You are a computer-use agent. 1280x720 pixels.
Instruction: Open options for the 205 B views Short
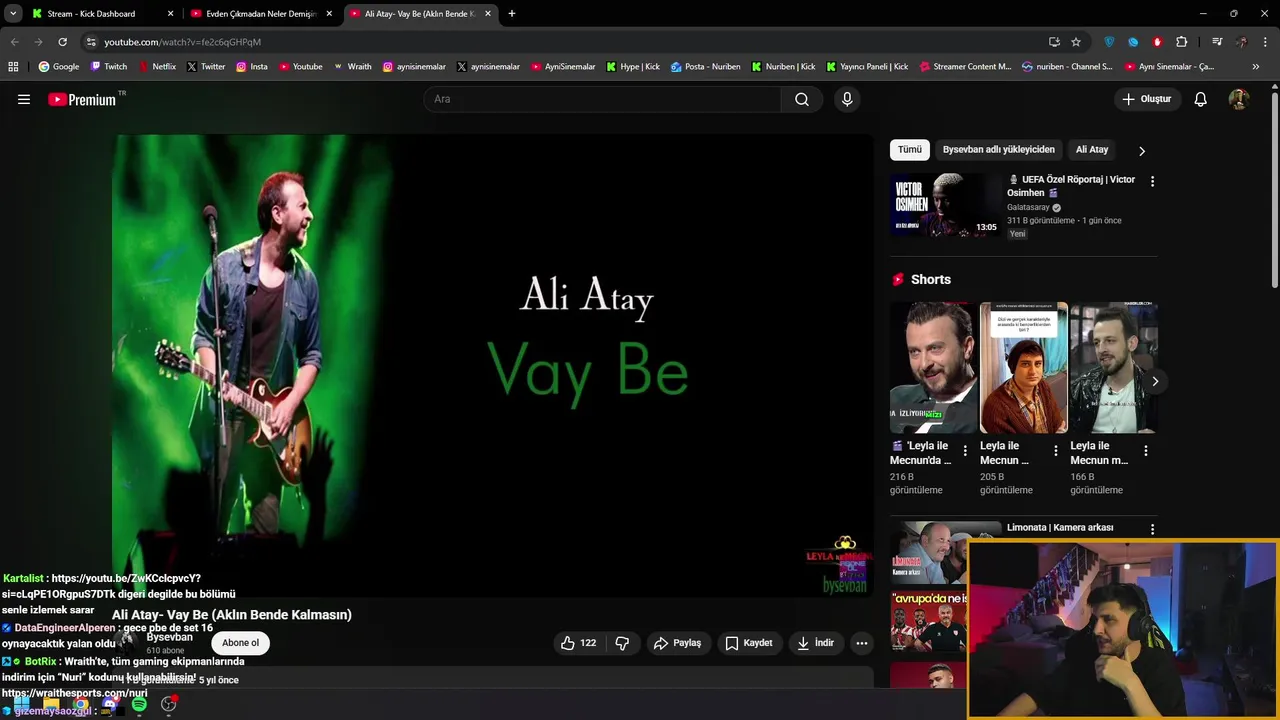pyautogui.click(x=1055, y=451)
